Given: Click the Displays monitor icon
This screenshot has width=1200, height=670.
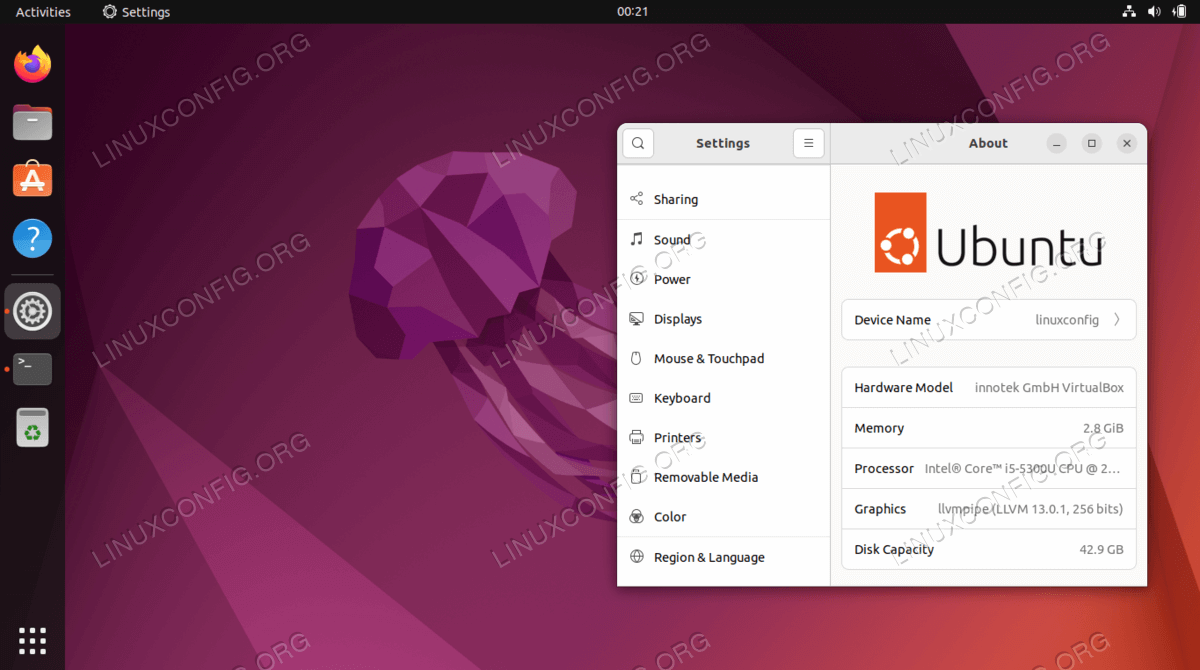Looking at the screenshot, I should pos(636,319).
